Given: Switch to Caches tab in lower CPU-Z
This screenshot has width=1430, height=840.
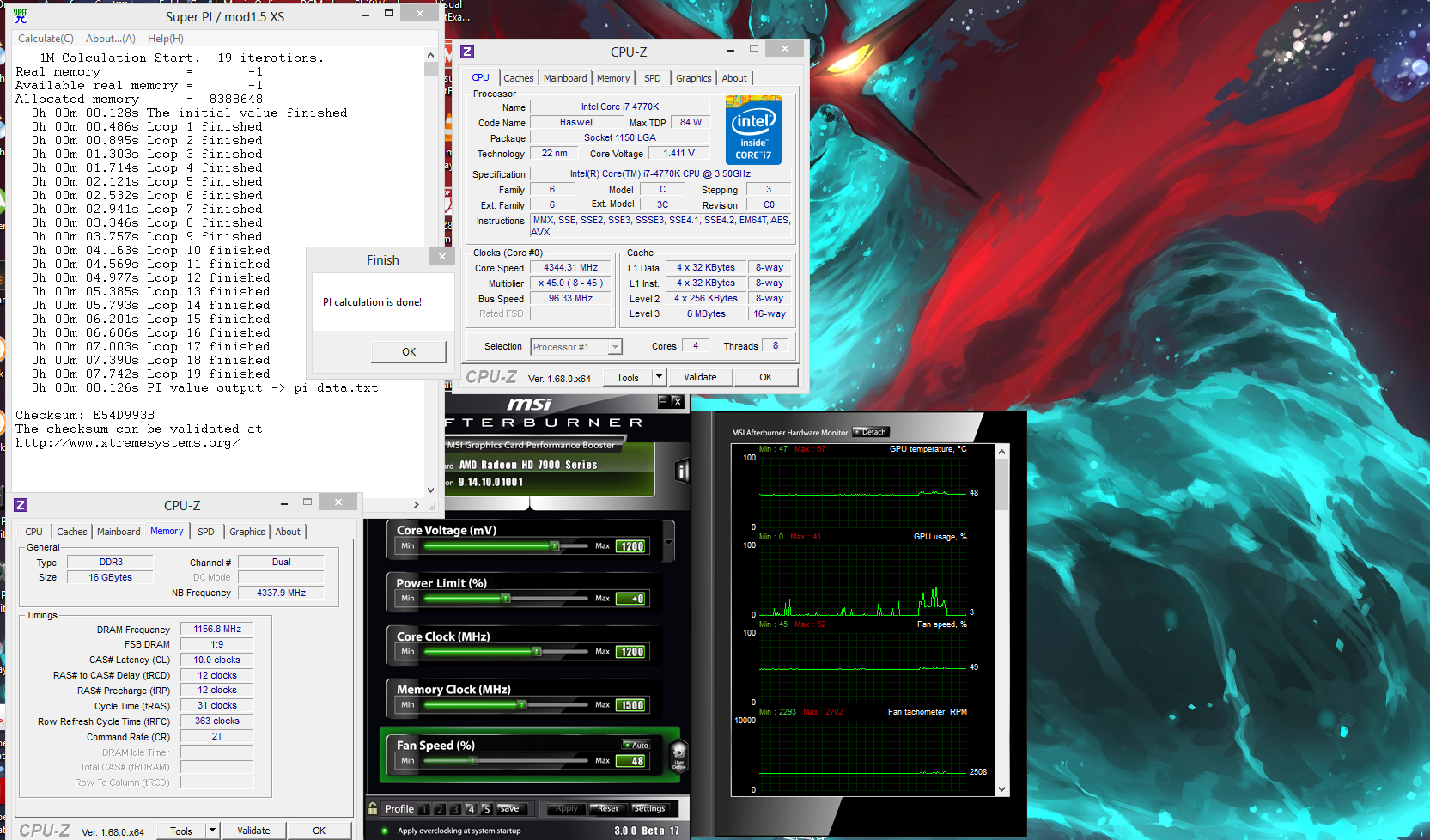Looking at the screenshot, I should click(72, 532).
